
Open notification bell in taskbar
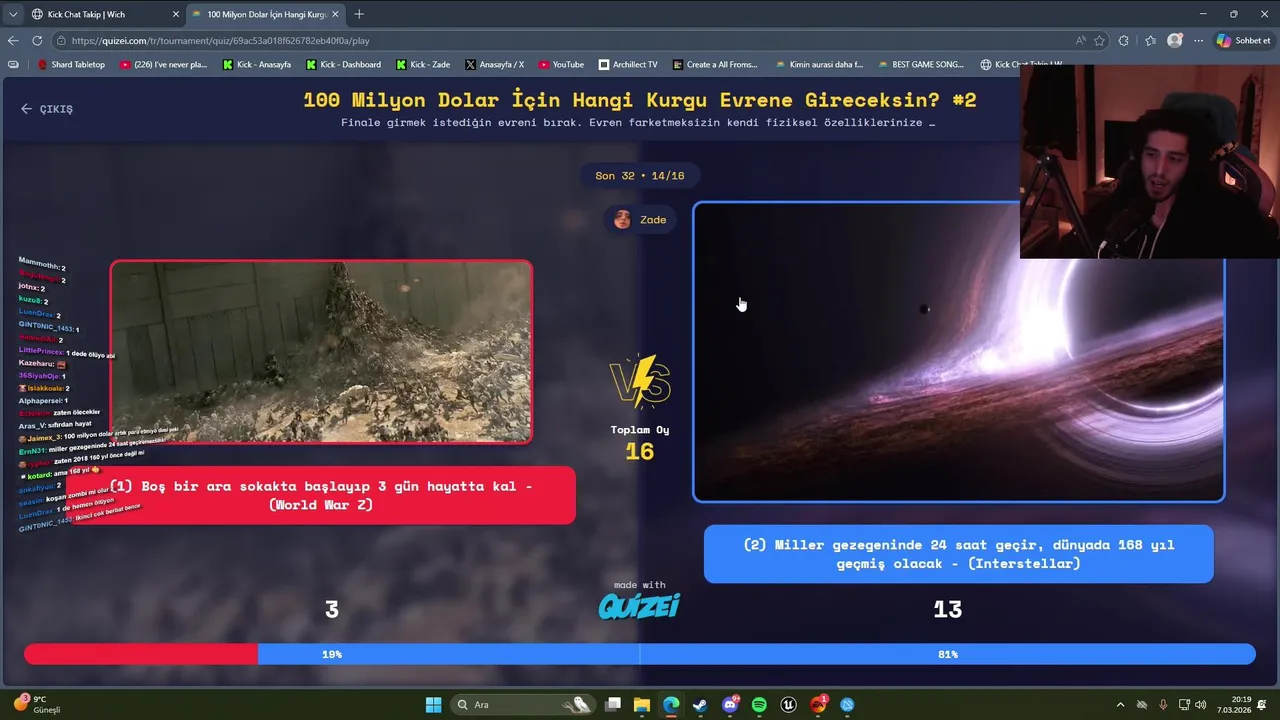(1264, 705)
